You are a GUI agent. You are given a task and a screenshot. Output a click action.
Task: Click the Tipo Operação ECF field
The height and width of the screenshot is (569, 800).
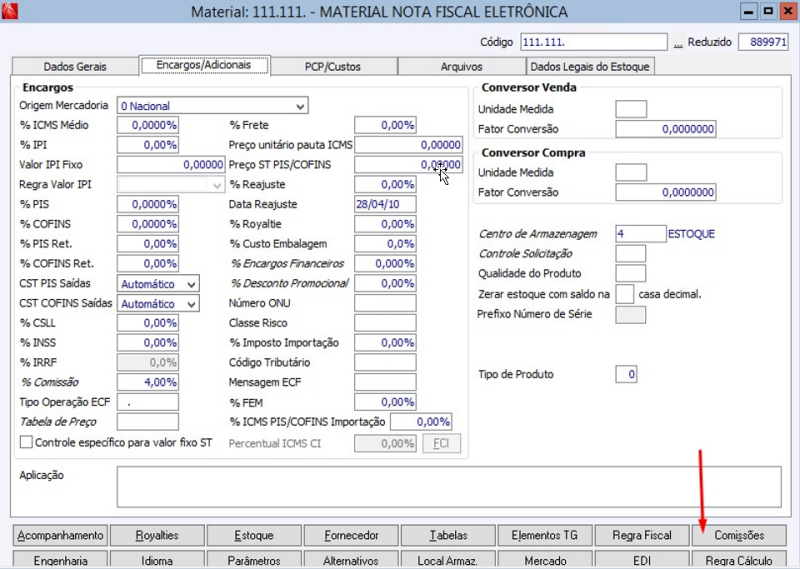click(x=148, y=402)
